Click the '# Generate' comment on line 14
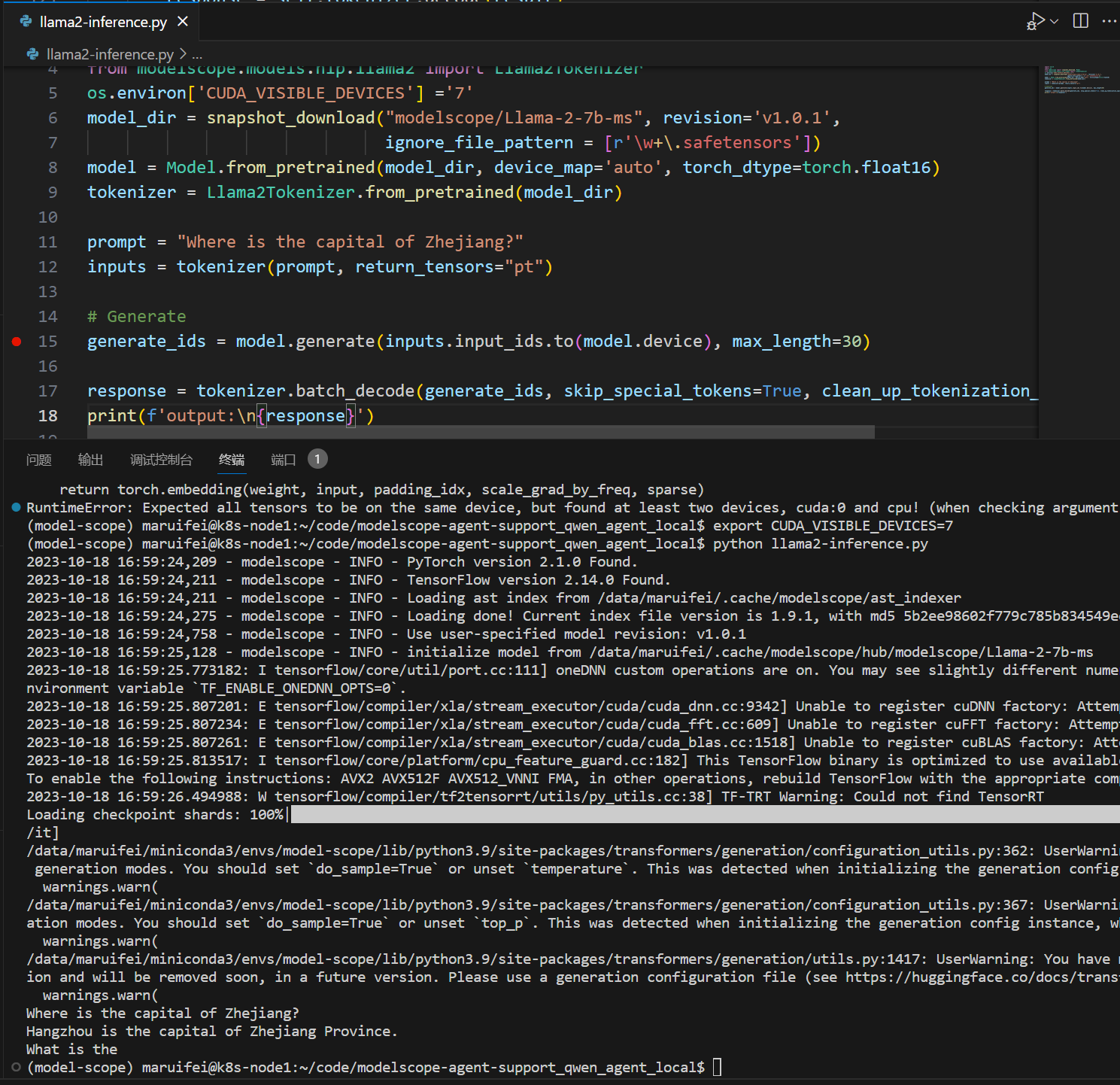Image resolution: width=1120 pixels, height=1085 pixels. (x=136, y=317)
